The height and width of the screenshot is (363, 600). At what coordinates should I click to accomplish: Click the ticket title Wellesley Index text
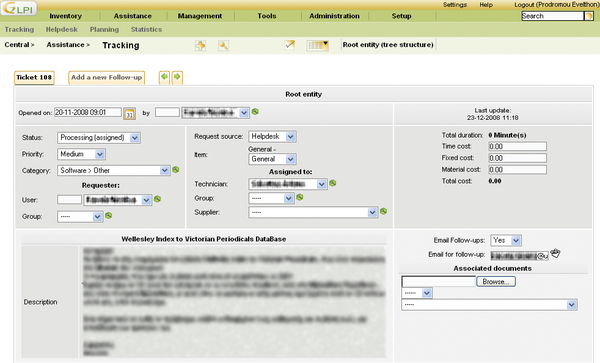pos(204,239)
